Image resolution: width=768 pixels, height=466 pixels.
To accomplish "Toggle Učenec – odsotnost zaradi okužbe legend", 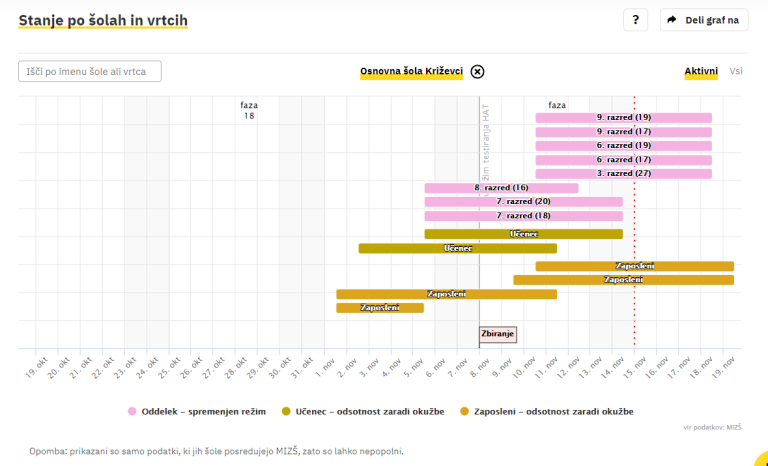I will pyautogui.click(x=370, y=411).
